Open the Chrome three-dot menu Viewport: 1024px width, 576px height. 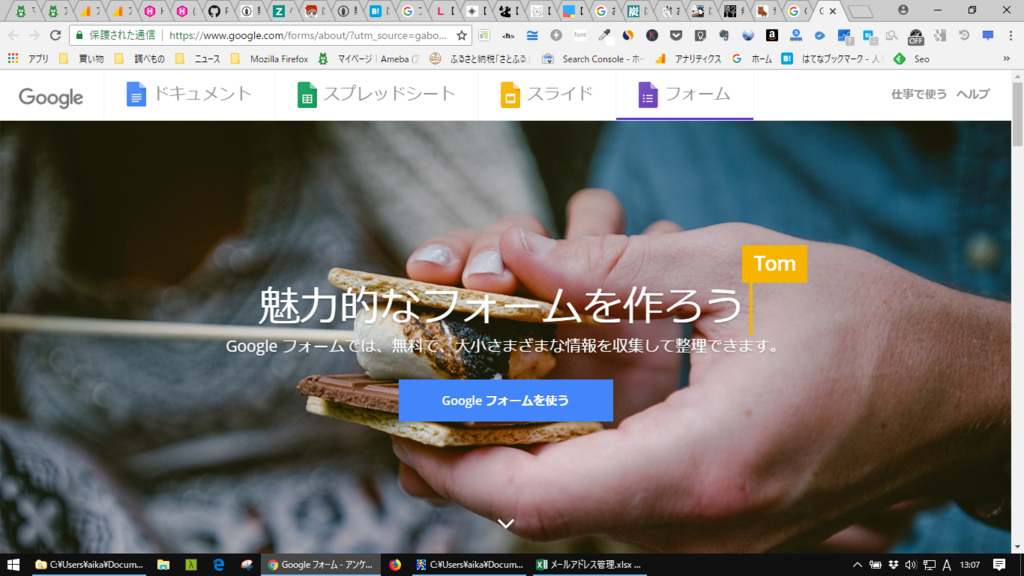point(1010,35)
